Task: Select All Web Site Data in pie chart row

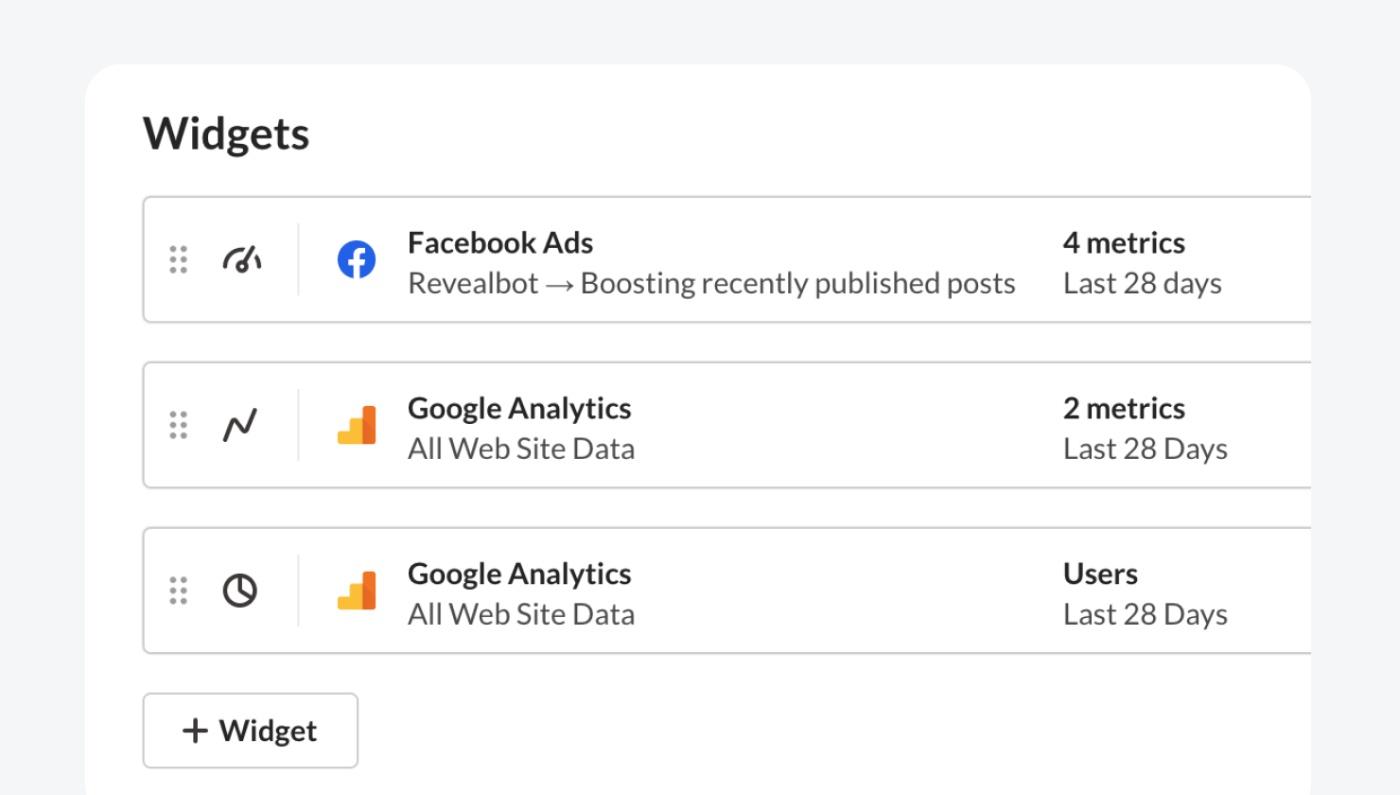Action: [x=521, y=614]
